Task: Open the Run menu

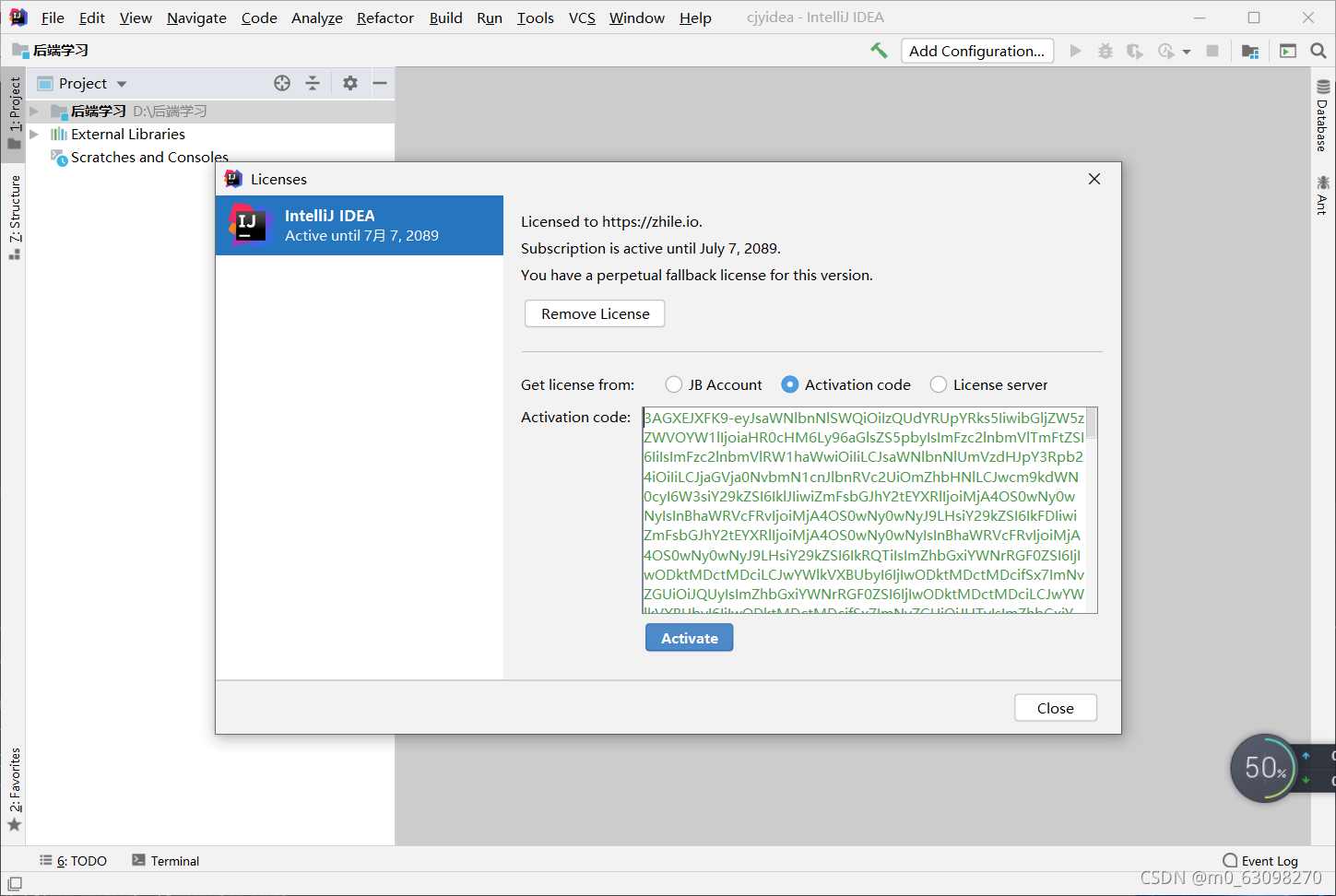Action: [x=490, y=18]
